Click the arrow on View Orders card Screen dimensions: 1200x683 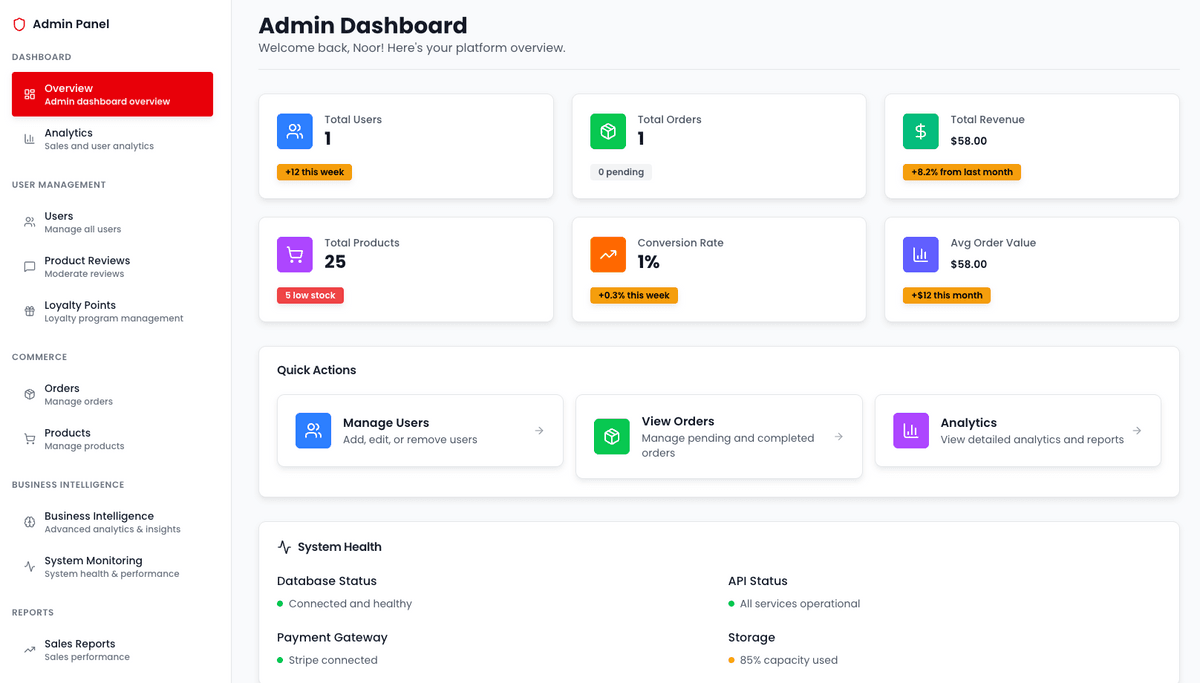839,437
